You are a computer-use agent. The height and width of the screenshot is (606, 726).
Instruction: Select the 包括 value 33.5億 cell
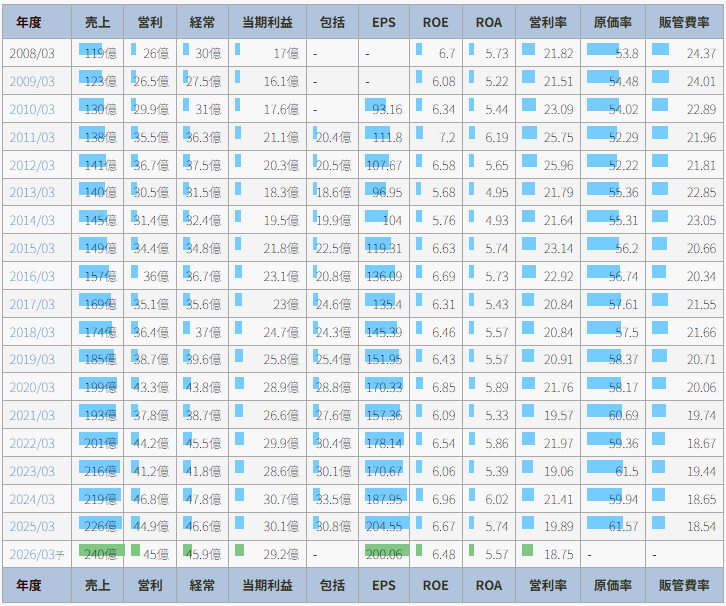tap(332, 499)
